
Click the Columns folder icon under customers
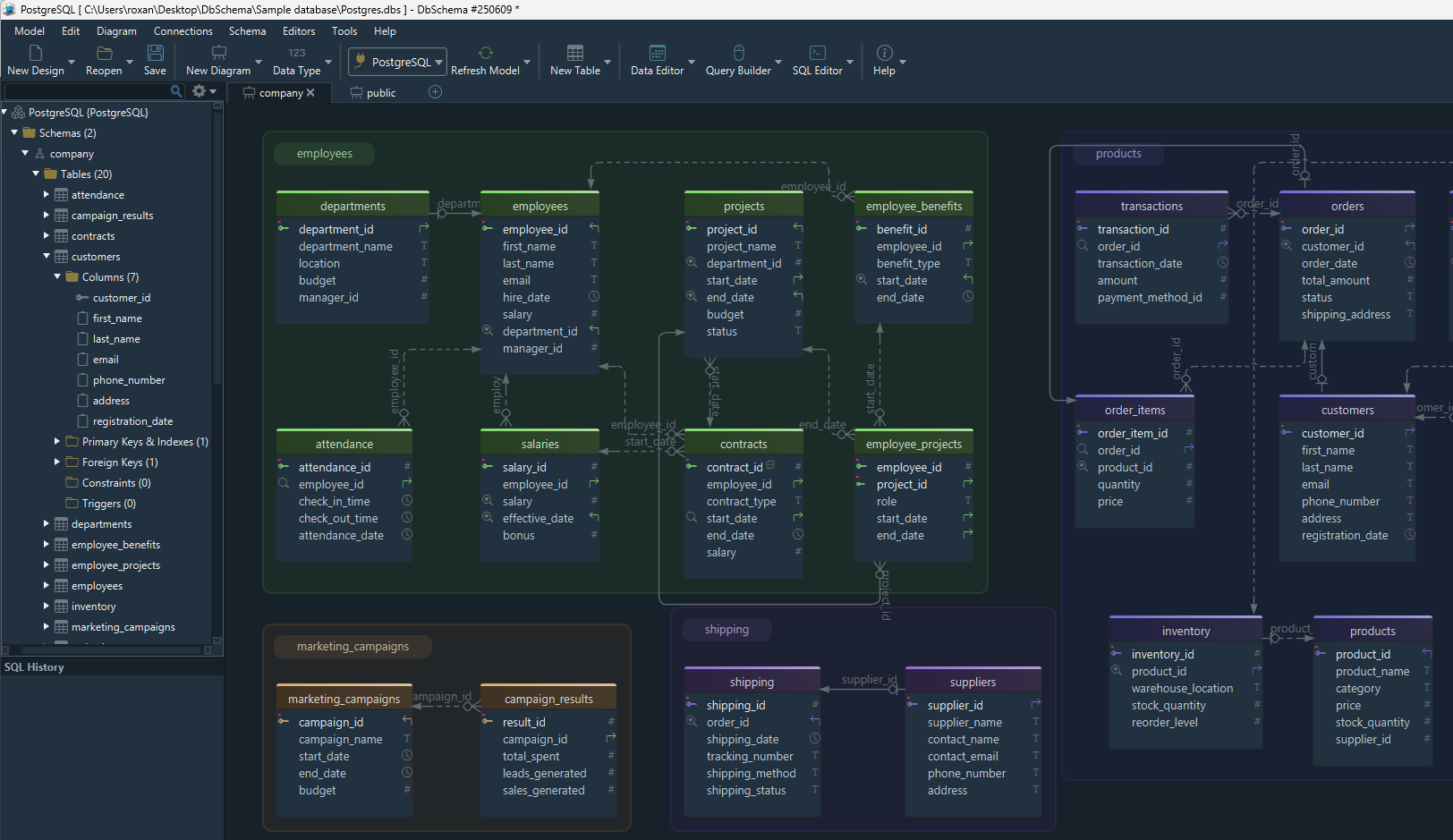tap(72, 277)
